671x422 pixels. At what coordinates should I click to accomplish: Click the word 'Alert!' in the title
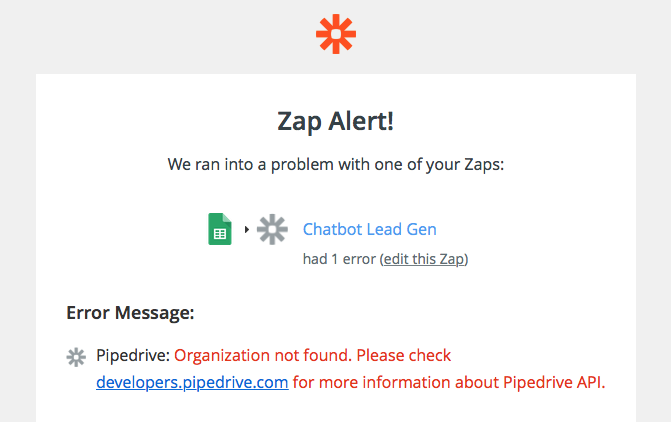point(361,121)
